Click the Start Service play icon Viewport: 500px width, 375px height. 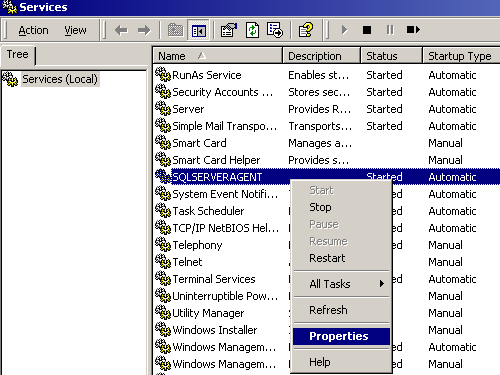tap(344, 30)
